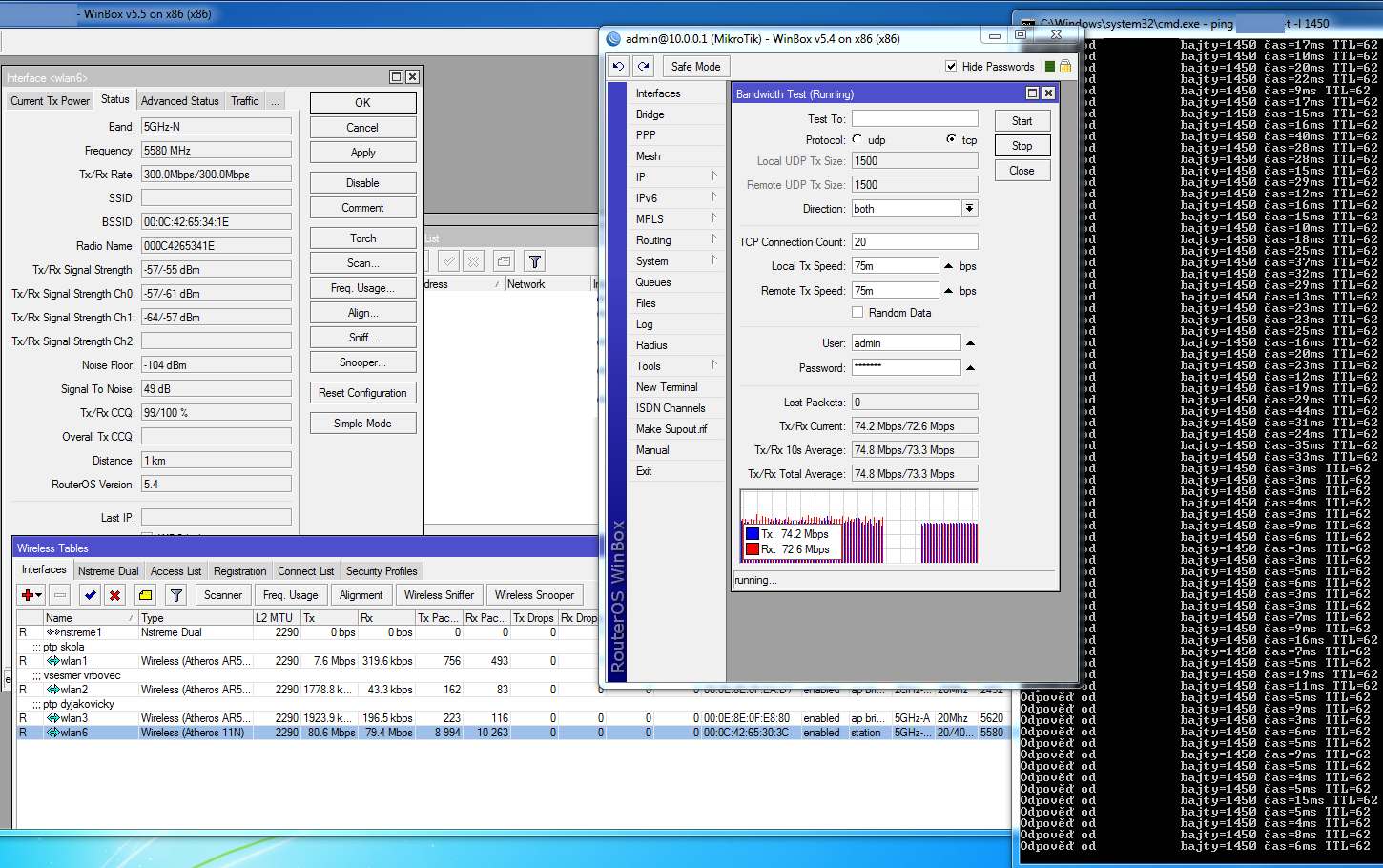Switch to the Nstreme Dual tab

tap(109, 571)
